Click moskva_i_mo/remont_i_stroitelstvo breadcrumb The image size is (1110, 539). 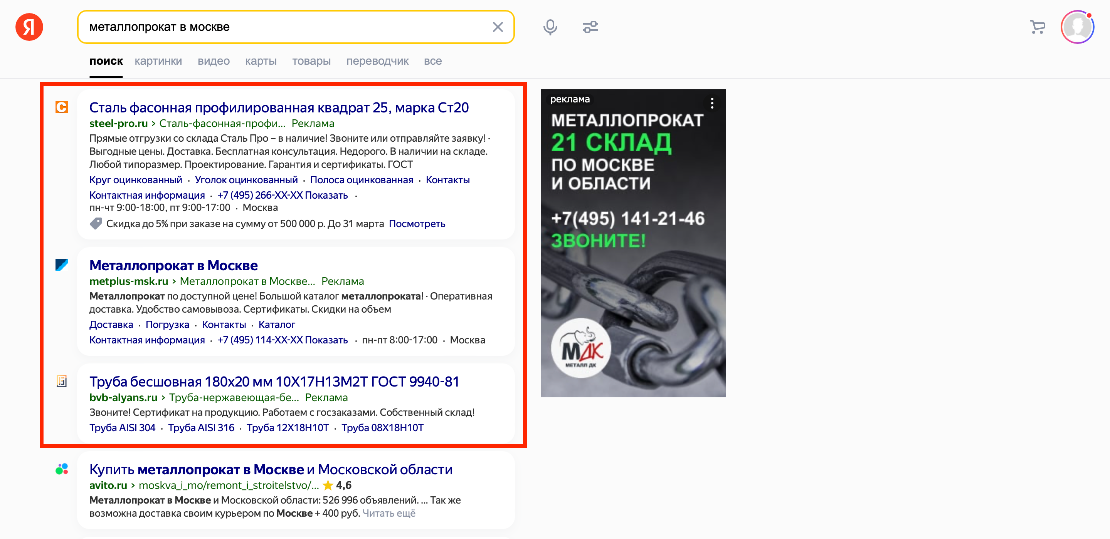pyautogui.click(x=229, y=486)
